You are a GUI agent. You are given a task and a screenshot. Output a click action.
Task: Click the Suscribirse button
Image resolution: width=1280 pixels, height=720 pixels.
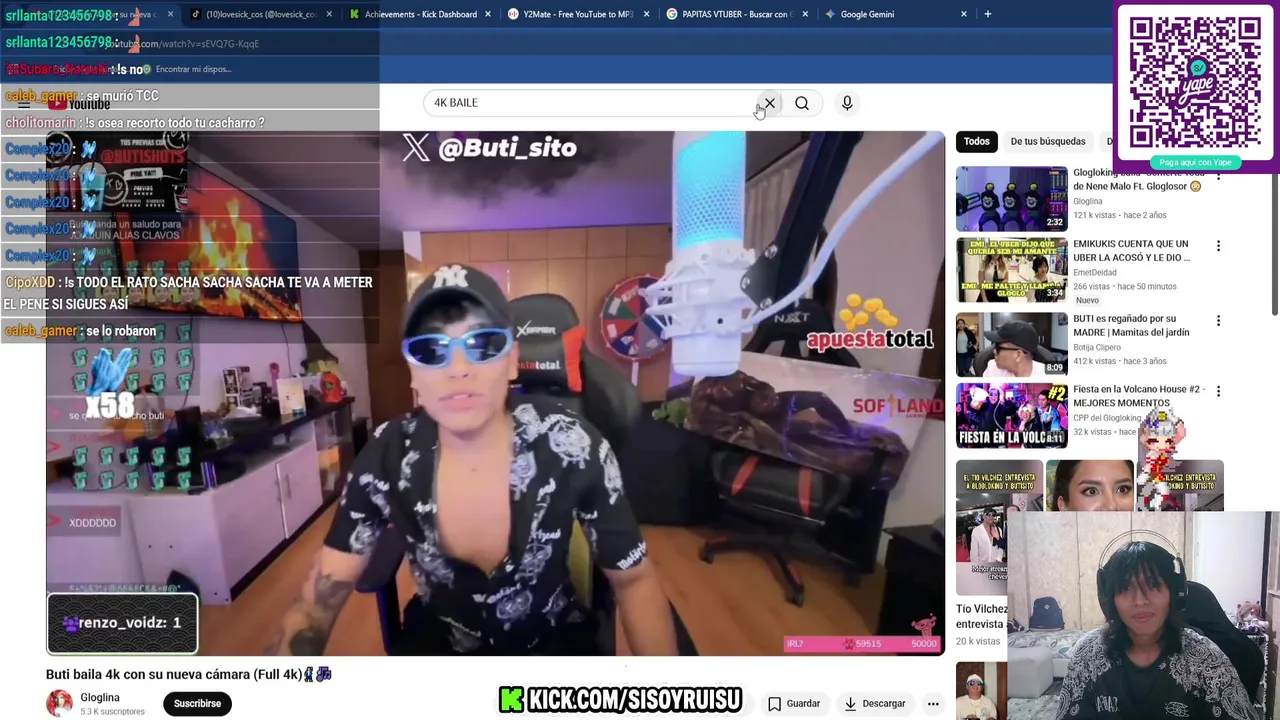(x=197, y=703)
